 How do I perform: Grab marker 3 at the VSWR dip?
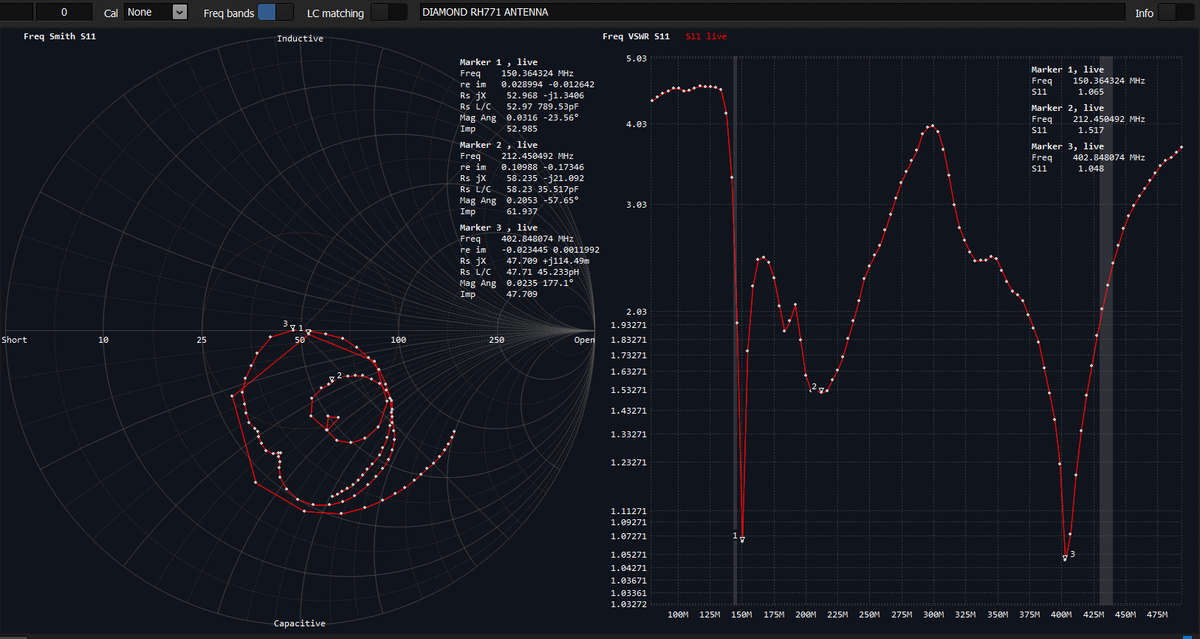tap(1065, 558)
